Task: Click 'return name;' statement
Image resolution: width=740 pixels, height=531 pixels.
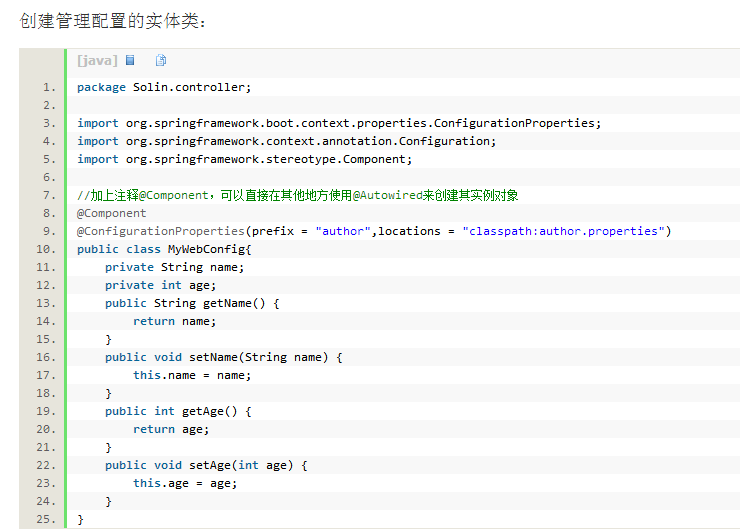Action: [175, 321]
